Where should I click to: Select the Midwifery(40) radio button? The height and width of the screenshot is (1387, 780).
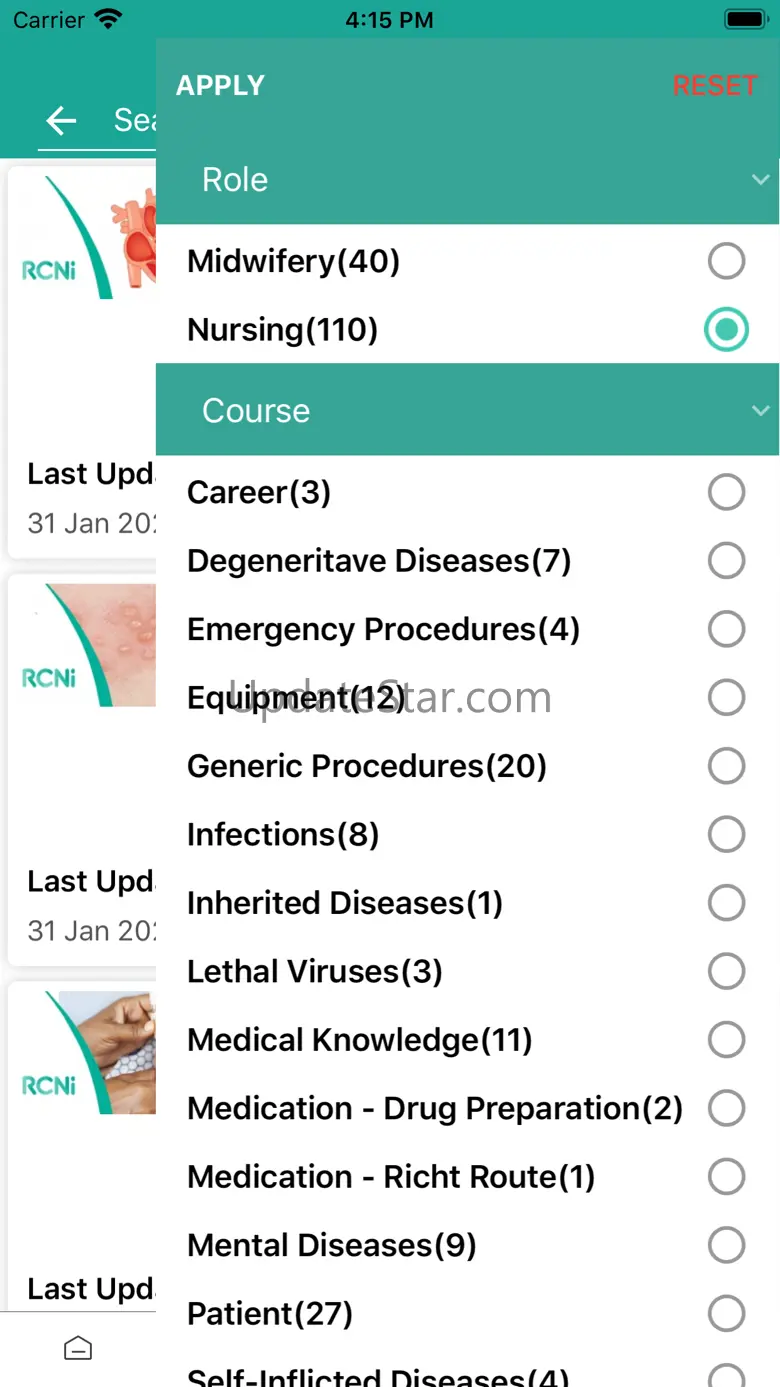(x=726, y=262)
